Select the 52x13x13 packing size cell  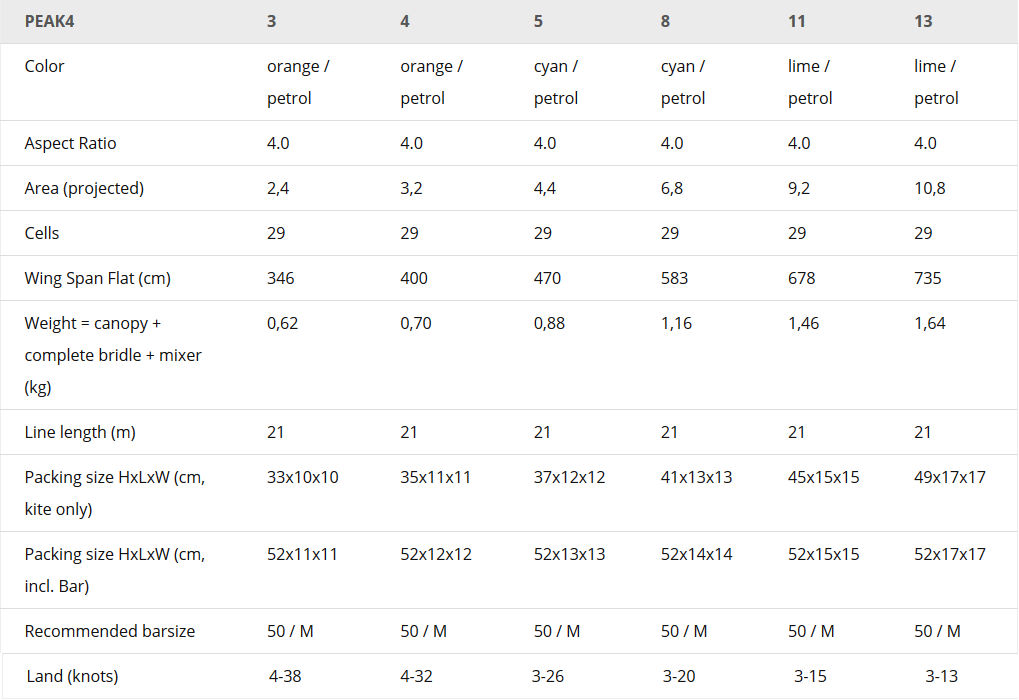[569, 554]
